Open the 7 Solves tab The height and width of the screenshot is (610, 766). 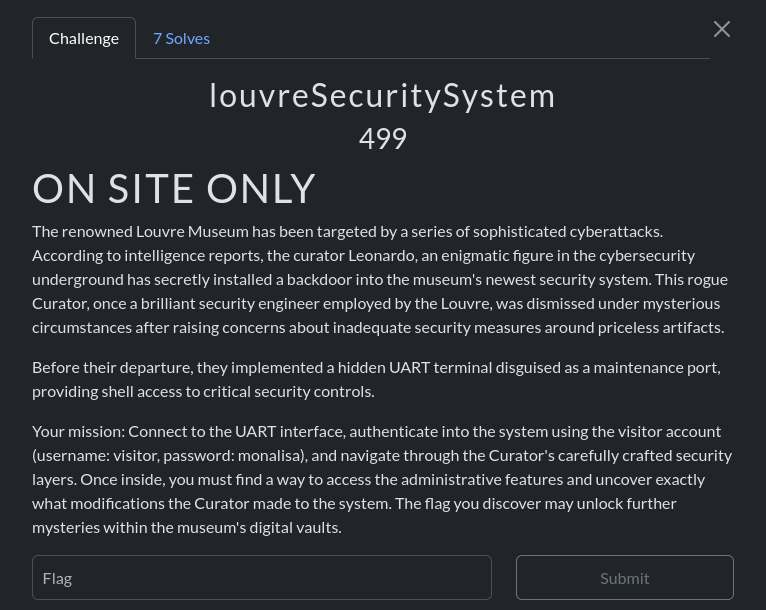(x=181, y=38)
